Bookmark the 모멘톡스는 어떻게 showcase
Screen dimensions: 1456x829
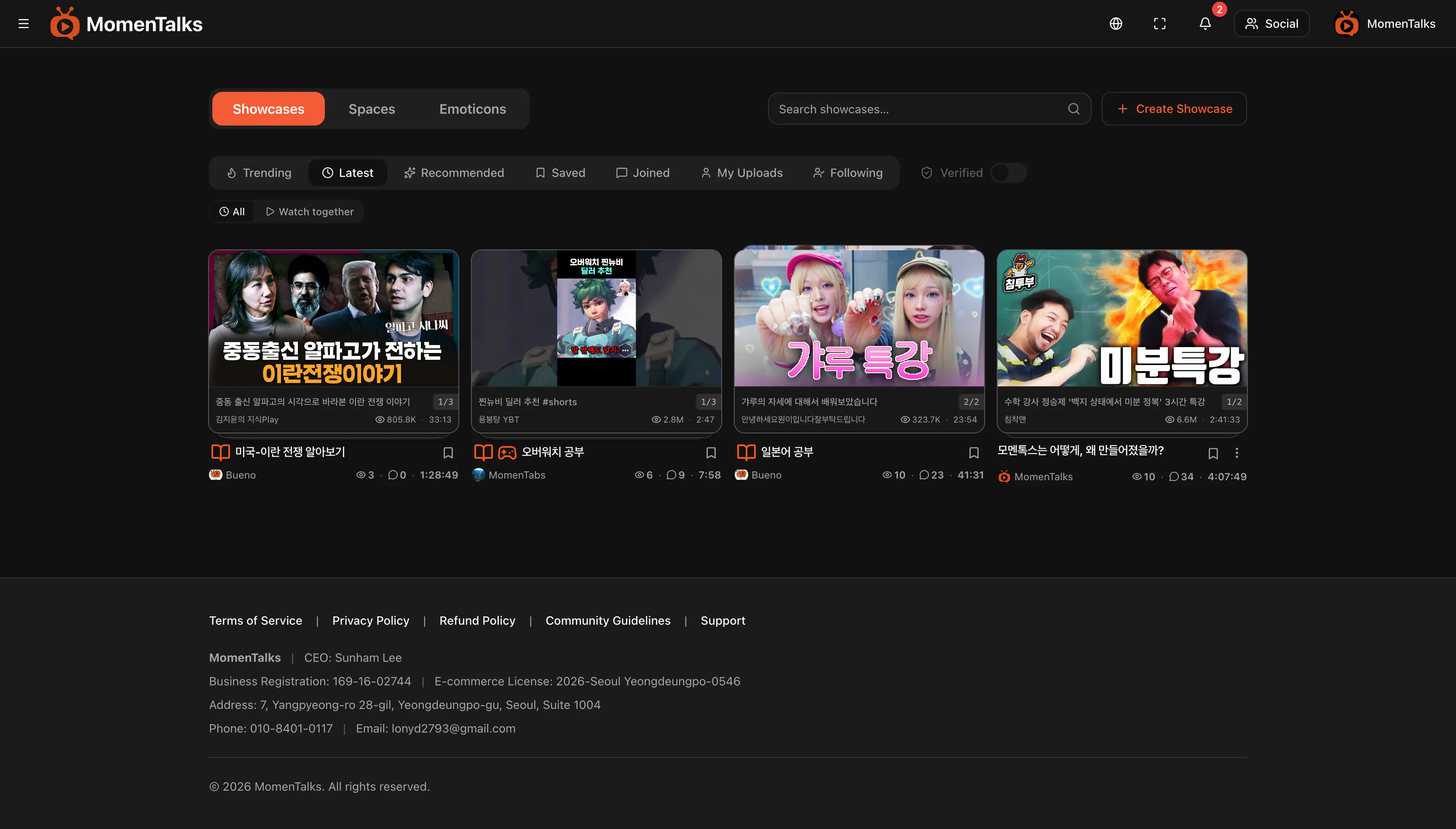[x=1213, y=453]
